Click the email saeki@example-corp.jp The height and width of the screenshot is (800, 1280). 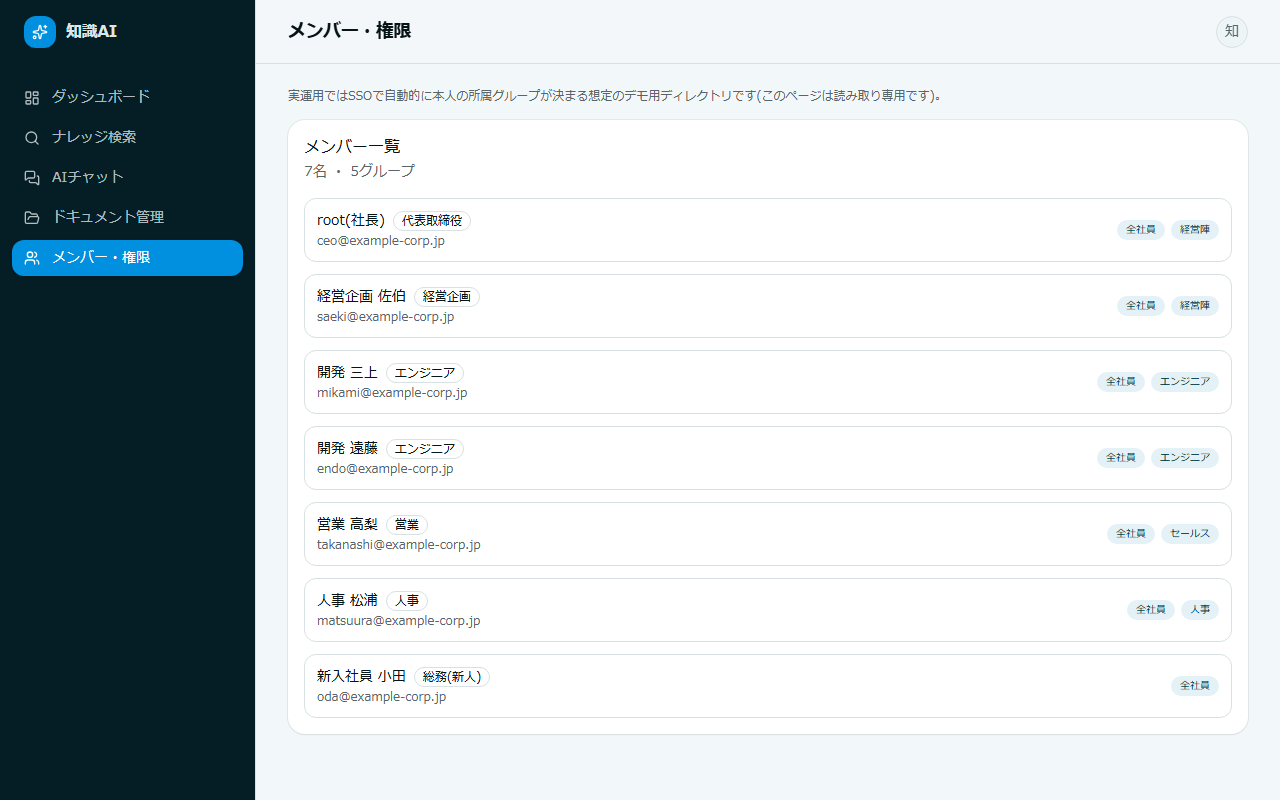pos(386,317)
